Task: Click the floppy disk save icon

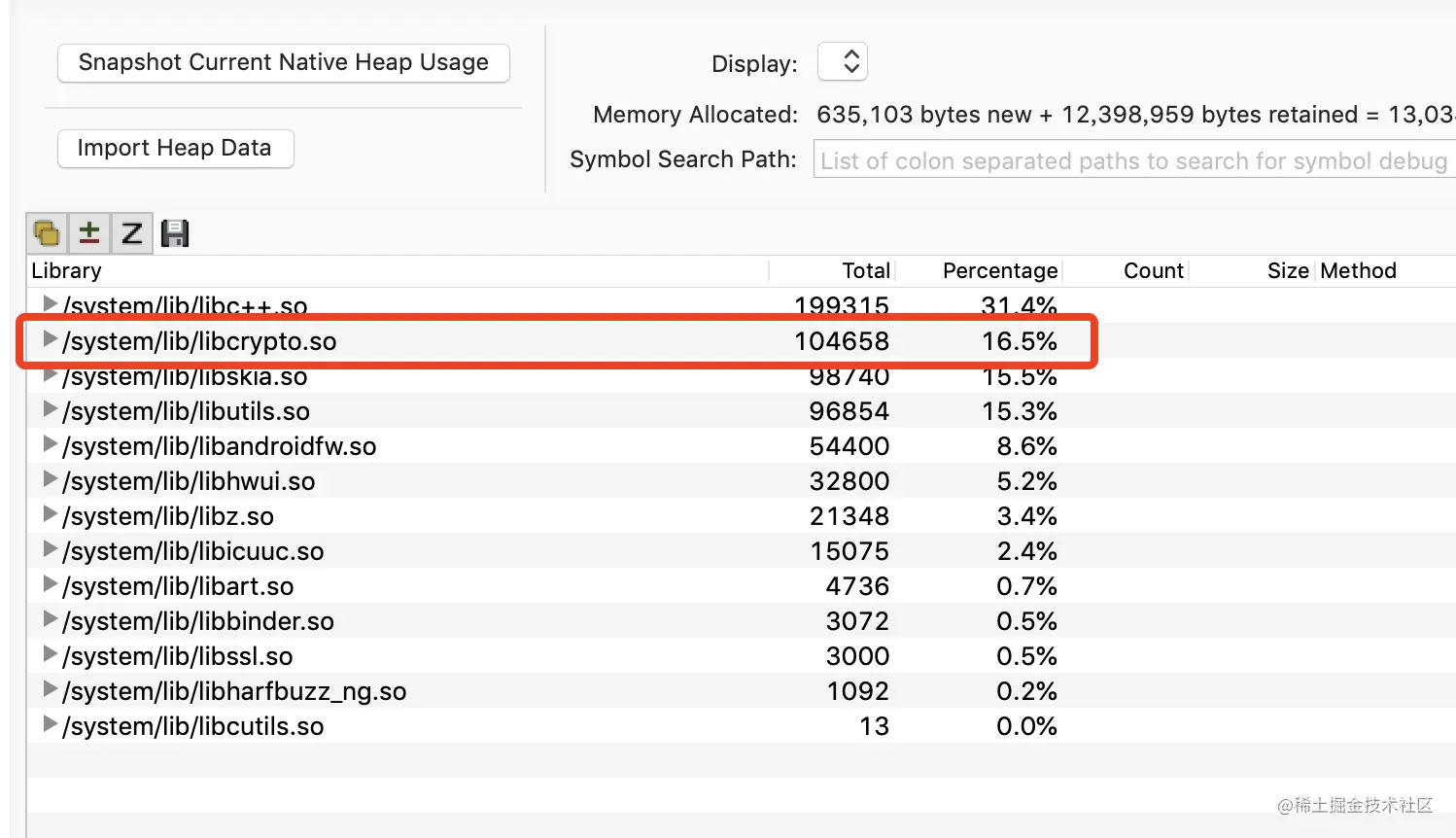Action: tap(175, 233)
